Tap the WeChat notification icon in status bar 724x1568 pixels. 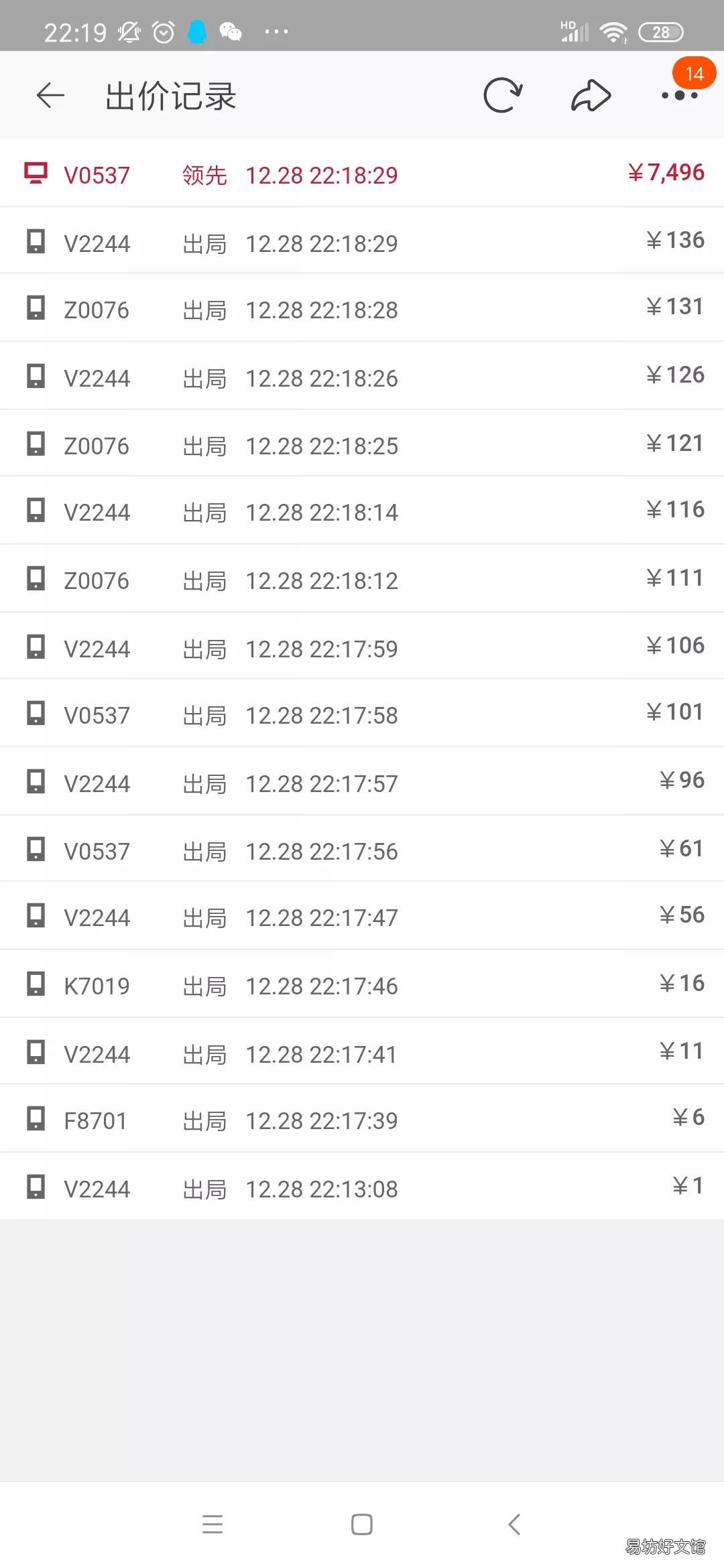click(231, 31)
